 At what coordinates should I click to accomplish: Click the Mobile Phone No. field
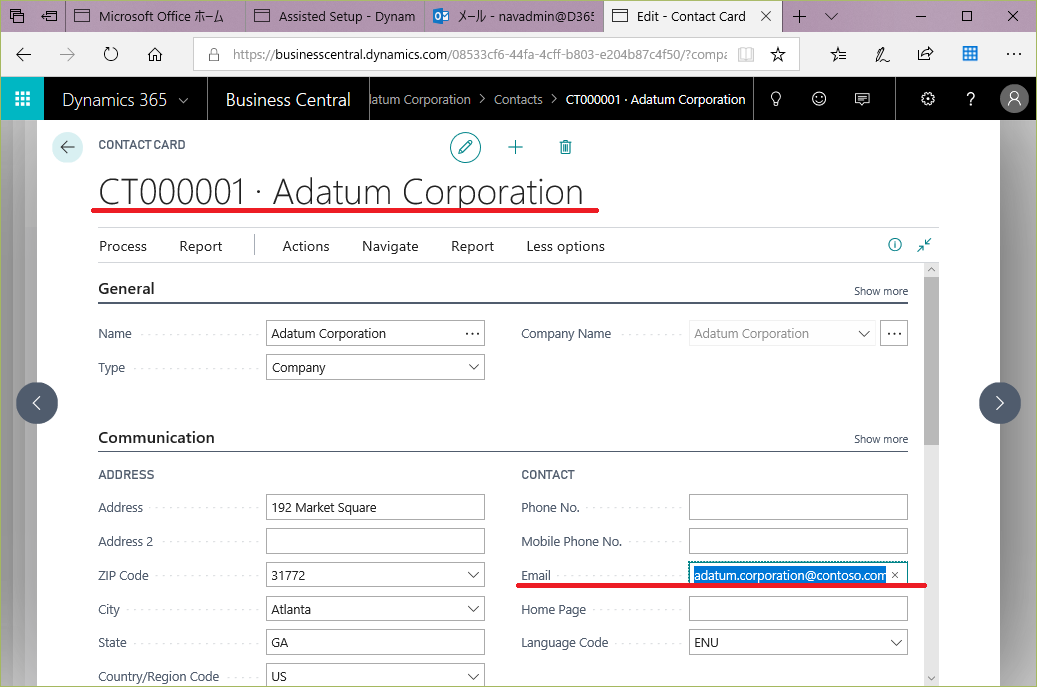(798, 541)
